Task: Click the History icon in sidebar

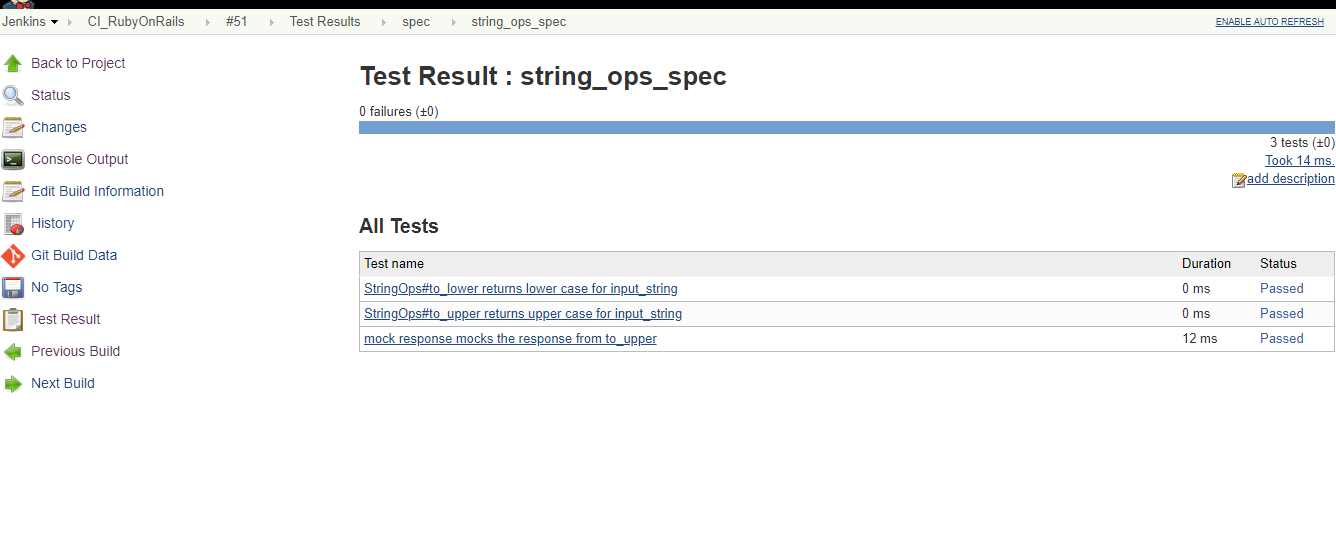Action: coord(13,224)
